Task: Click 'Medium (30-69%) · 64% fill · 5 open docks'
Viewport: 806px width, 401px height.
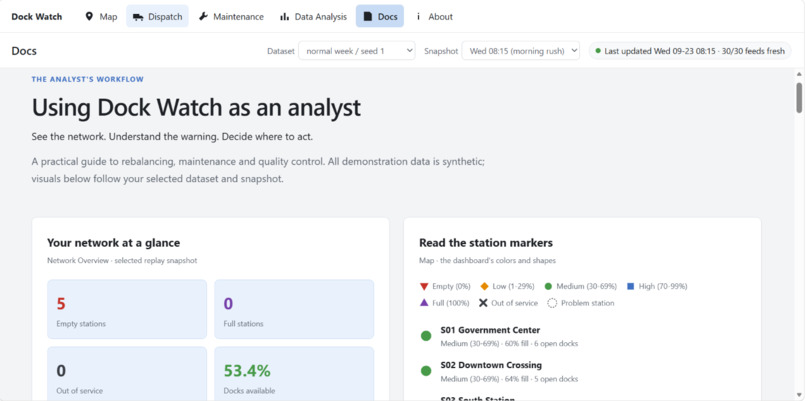Action: click(509, 379)
